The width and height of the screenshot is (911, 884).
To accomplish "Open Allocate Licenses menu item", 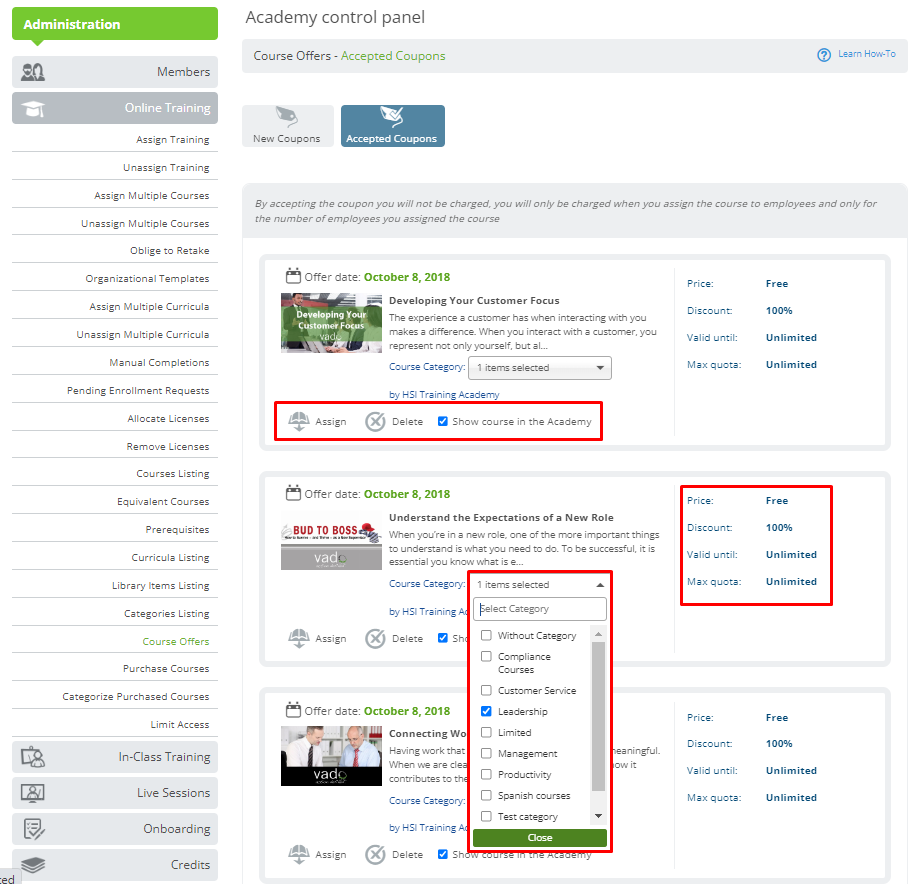I will coord(168,418).
